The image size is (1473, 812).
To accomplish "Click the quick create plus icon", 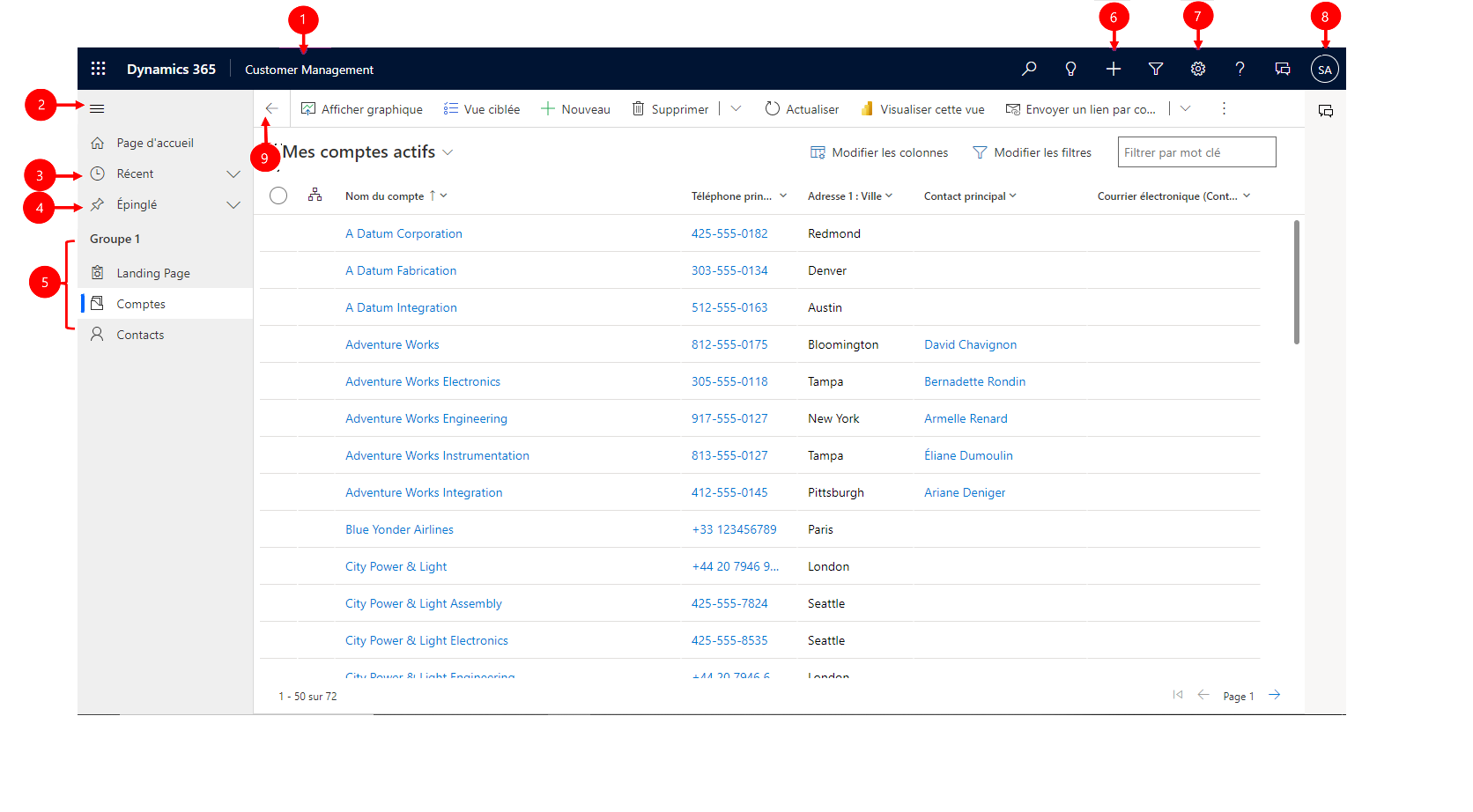I will [1114, 69].
